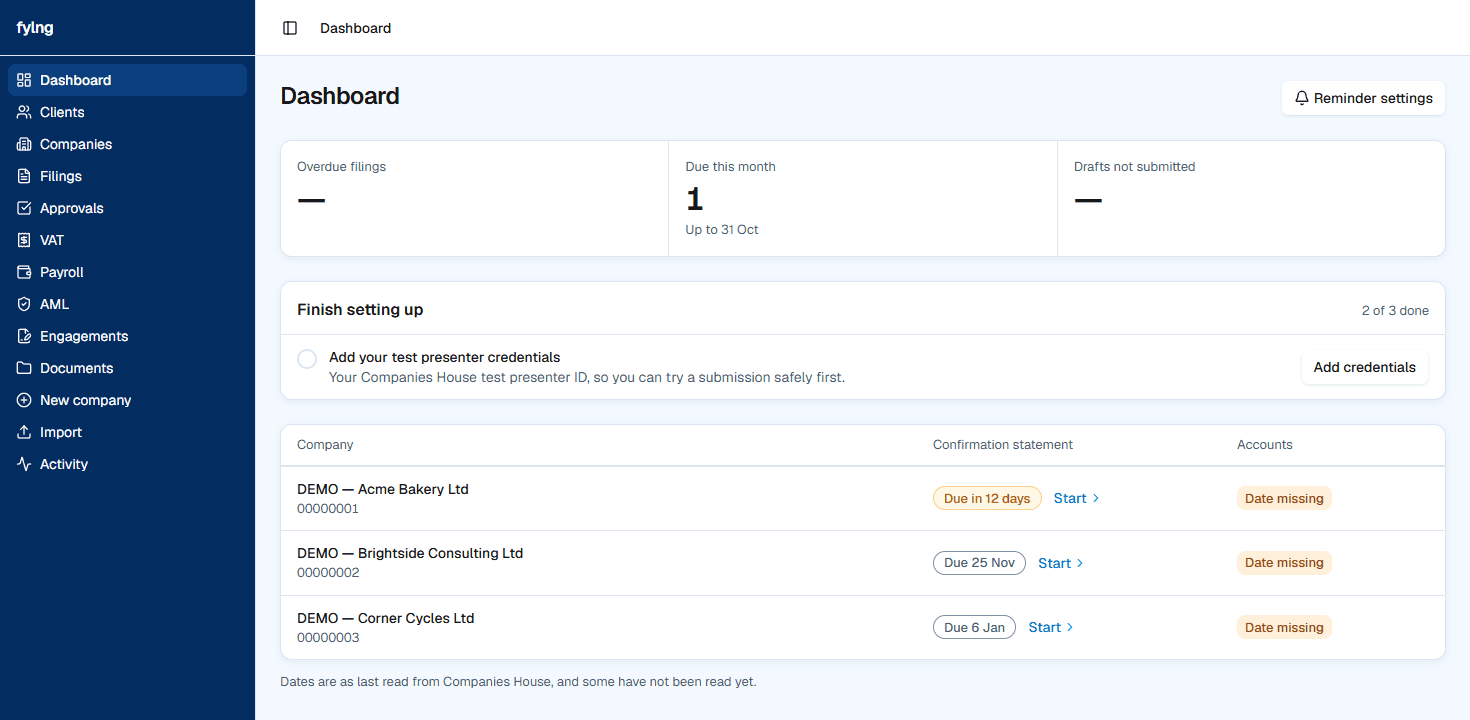Click the Confirmation statement column header

click(x=1003, y=444)
